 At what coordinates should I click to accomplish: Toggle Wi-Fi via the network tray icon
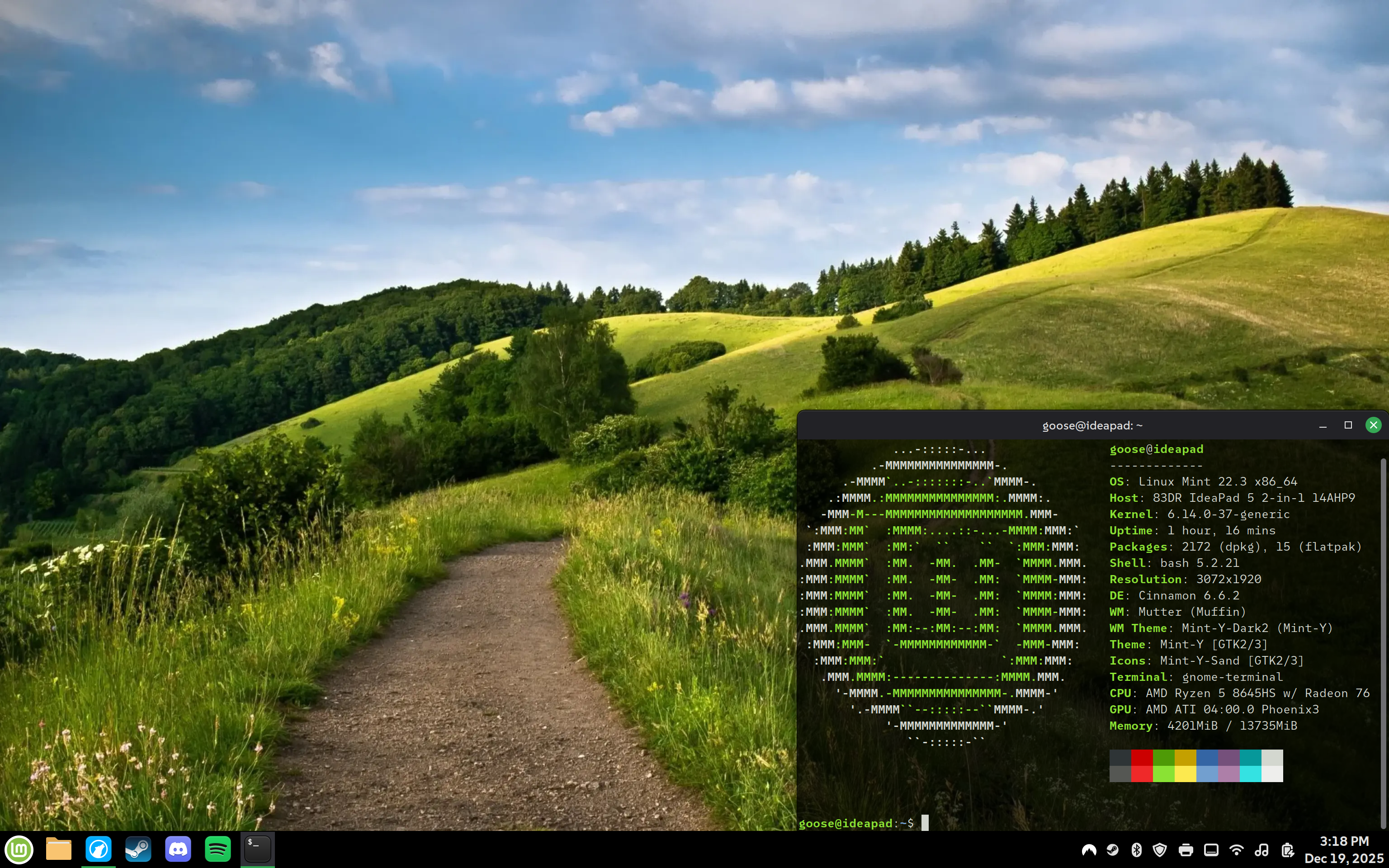pyautogui.click(x=1237, y=851)
